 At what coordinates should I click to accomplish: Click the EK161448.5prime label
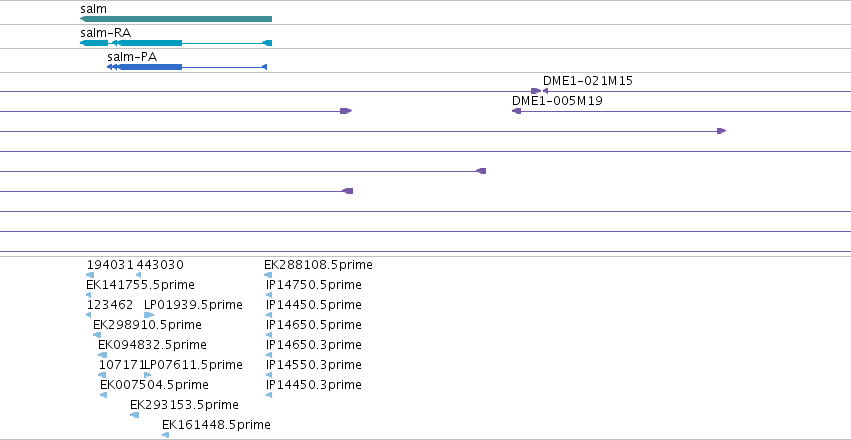pyautogui.click(x=217, y=425)
